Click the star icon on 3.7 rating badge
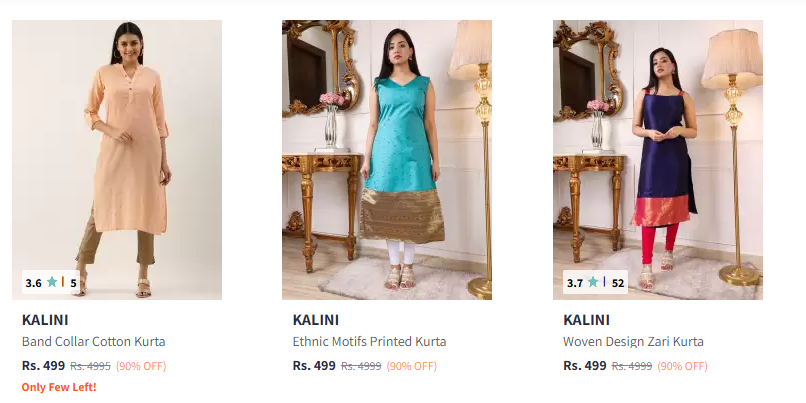This screenshot has height=403, width=806. coord(593,282)
